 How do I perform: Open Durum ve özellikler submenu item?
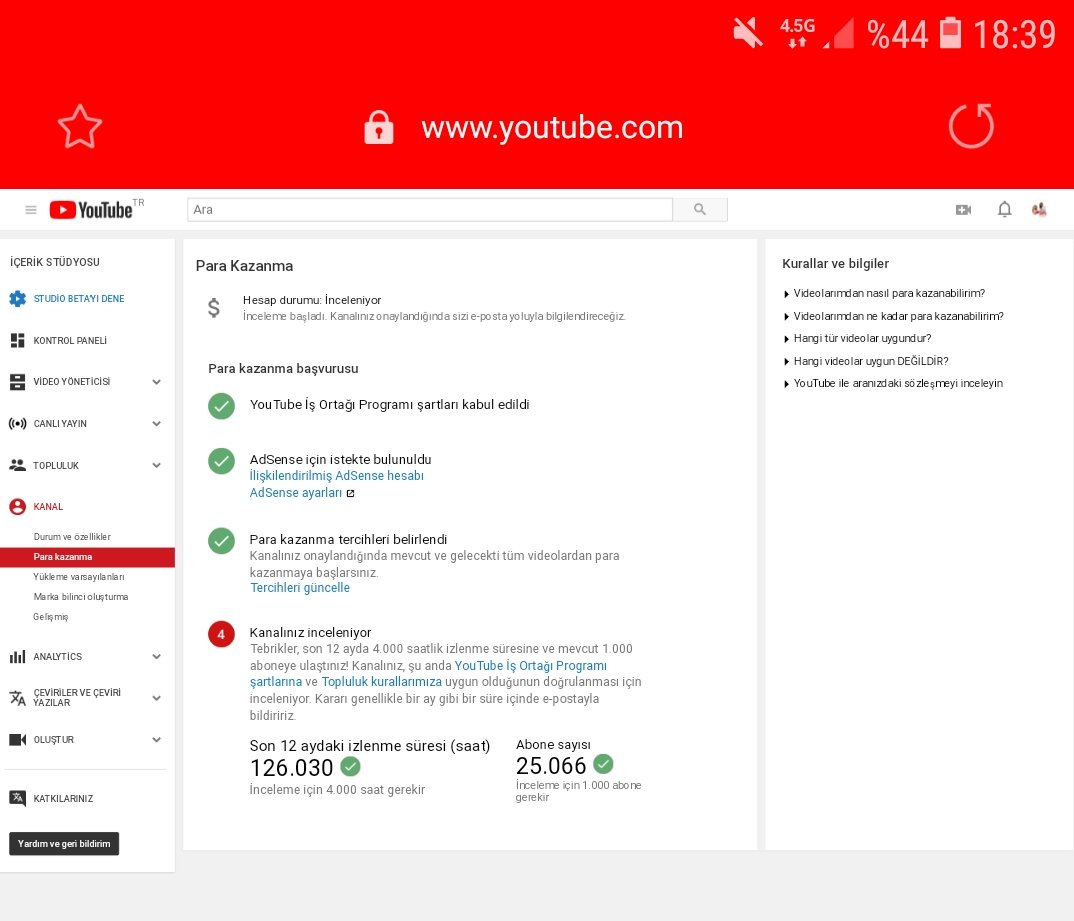(x=72, y=537)
